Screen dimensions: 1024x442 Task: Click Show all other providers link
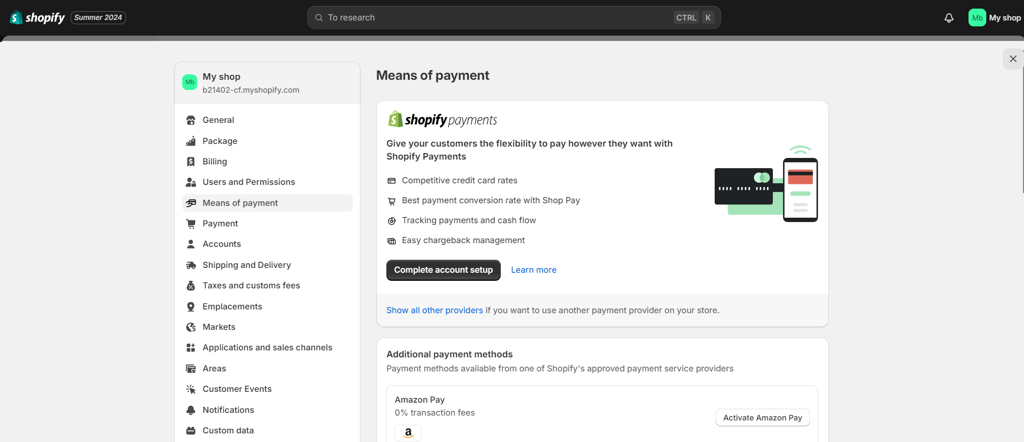point(434,310)
